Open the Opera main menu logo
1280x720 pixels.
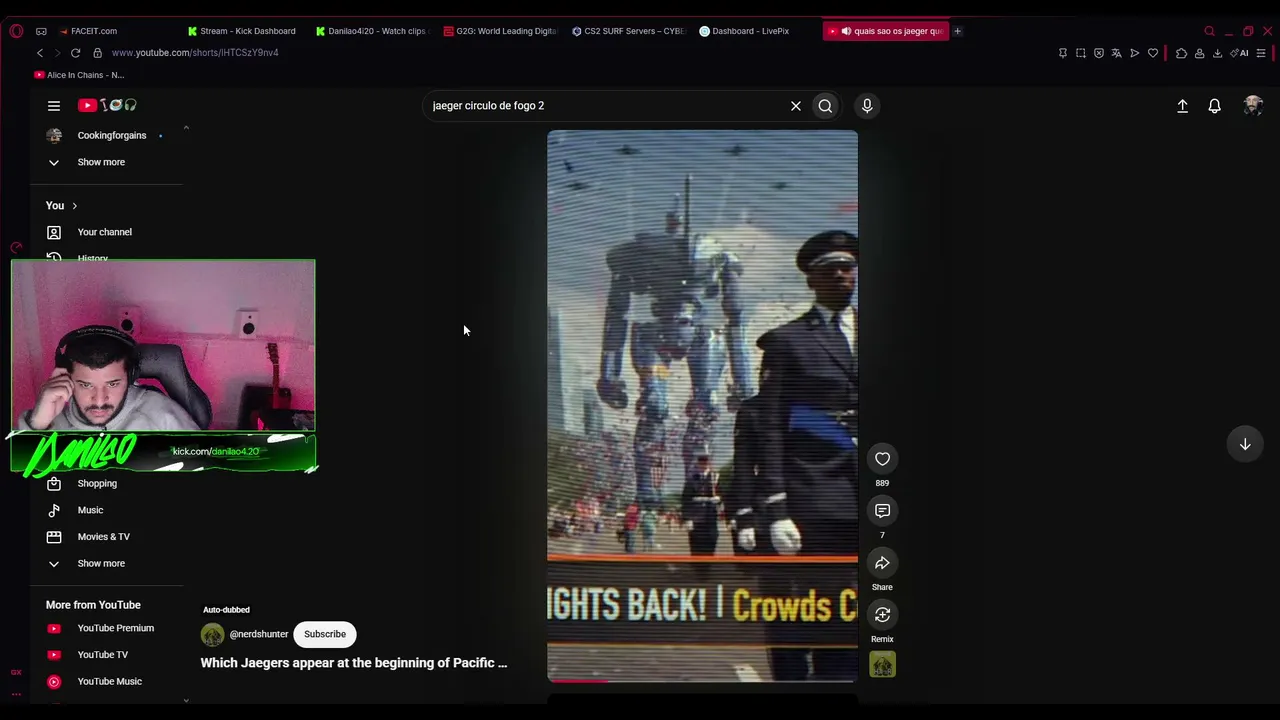(x=16, y=31)
